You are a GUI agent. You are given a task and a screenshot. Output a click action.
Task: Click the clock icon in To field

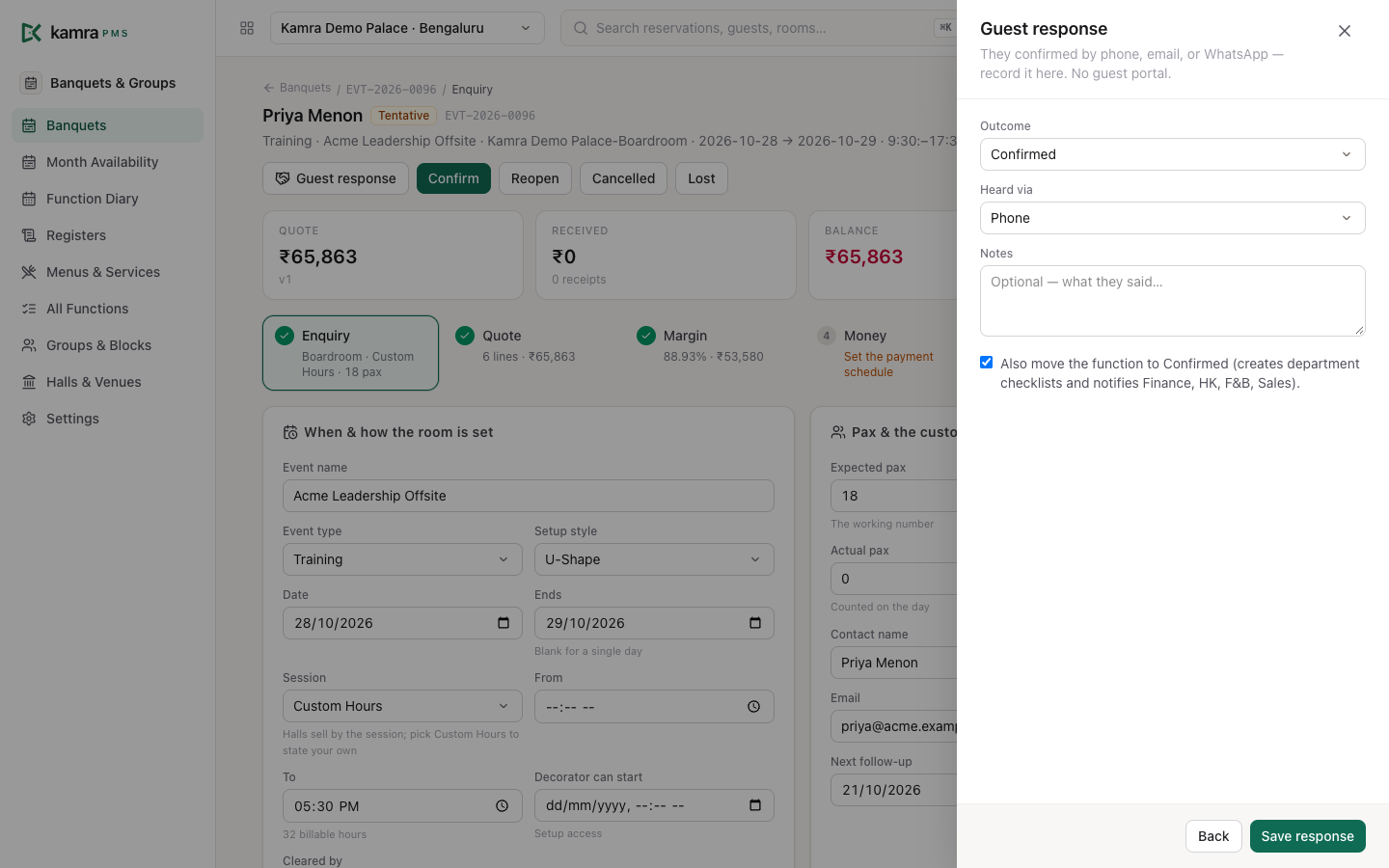[x=503, y=806]
